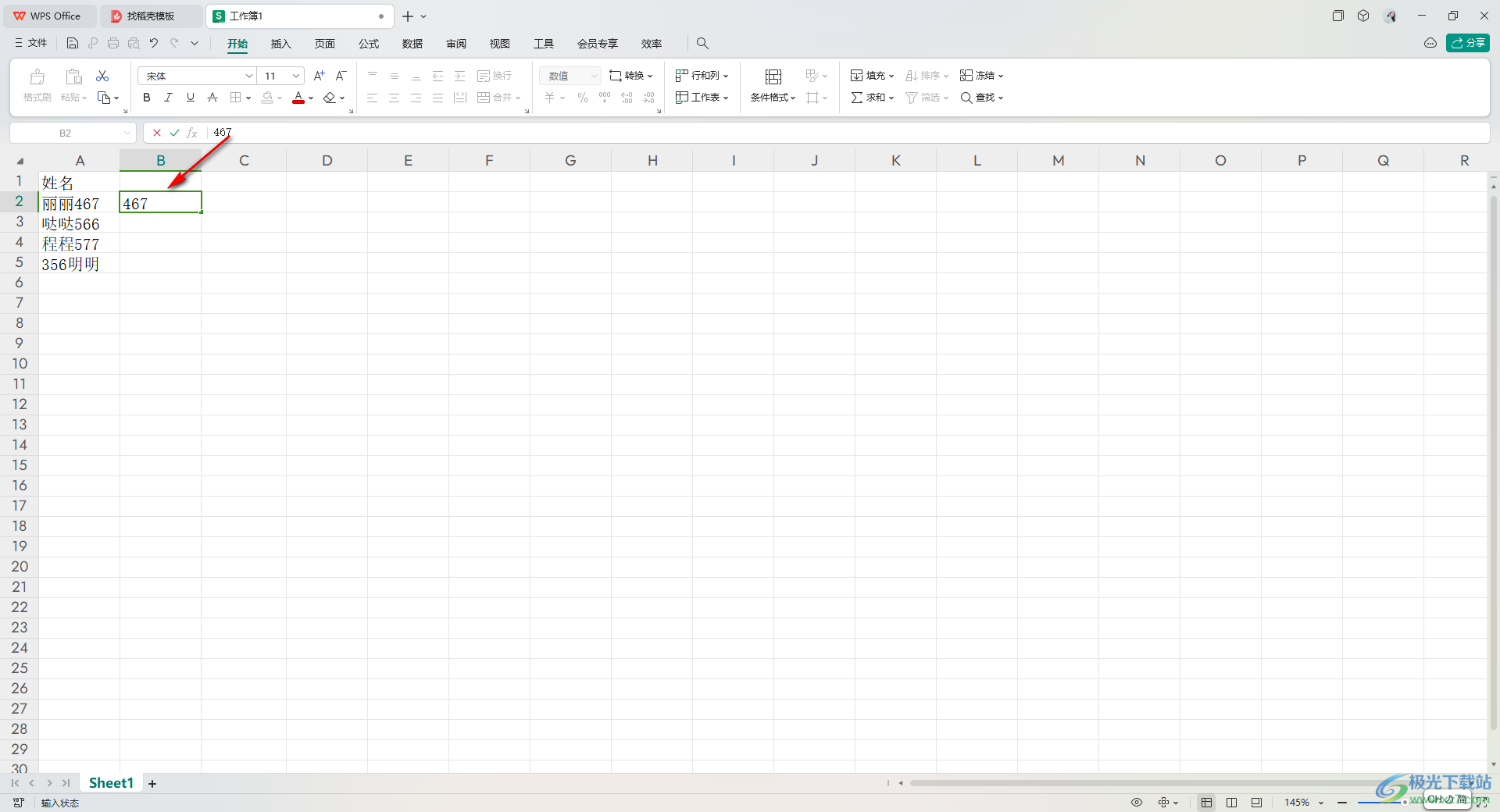Open the Name Box dropdown arrow
Viewport: 1500px width, 812px height.
127,134
